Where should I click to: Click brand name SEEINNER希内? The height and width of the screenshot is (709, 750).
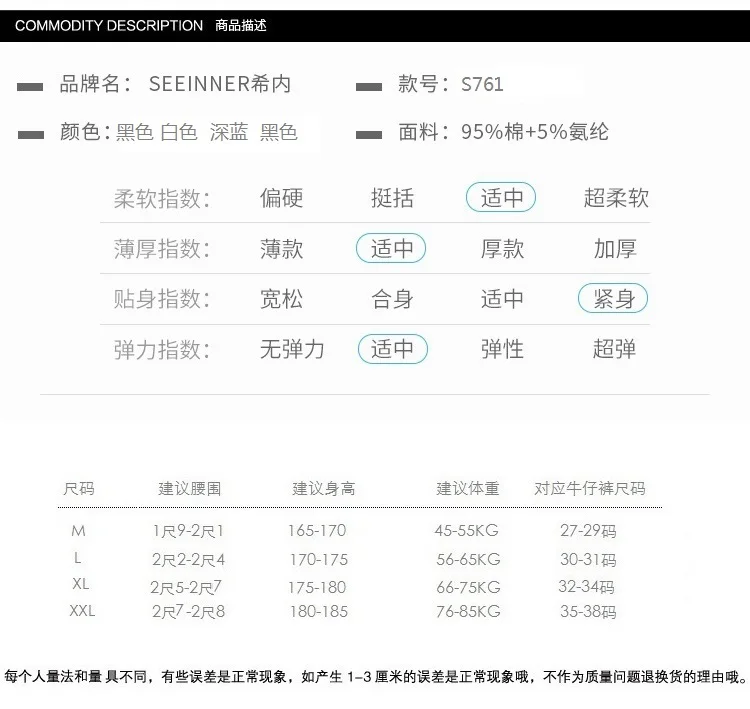(220, 84)
